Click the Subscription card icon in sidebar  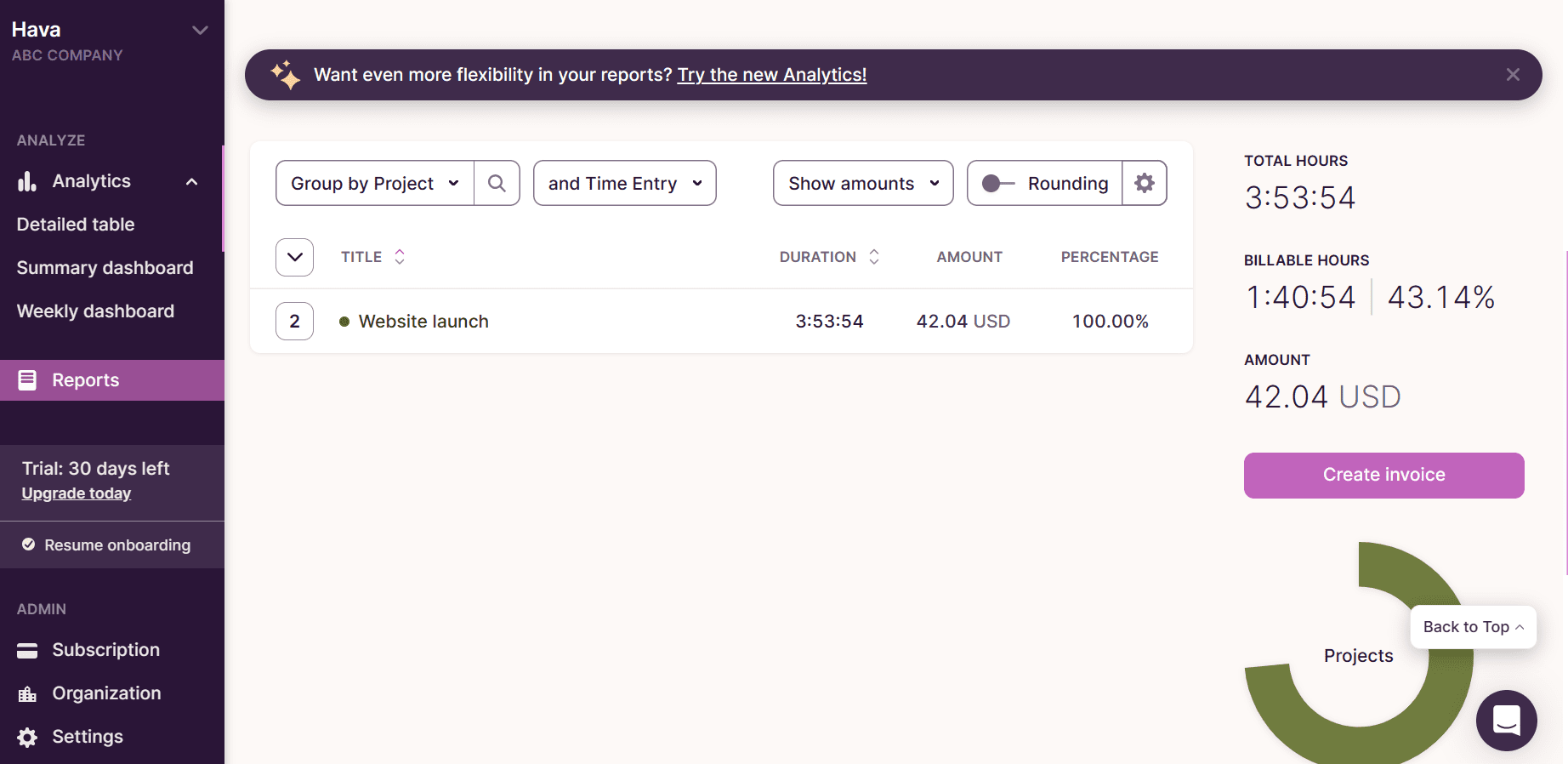27,650
